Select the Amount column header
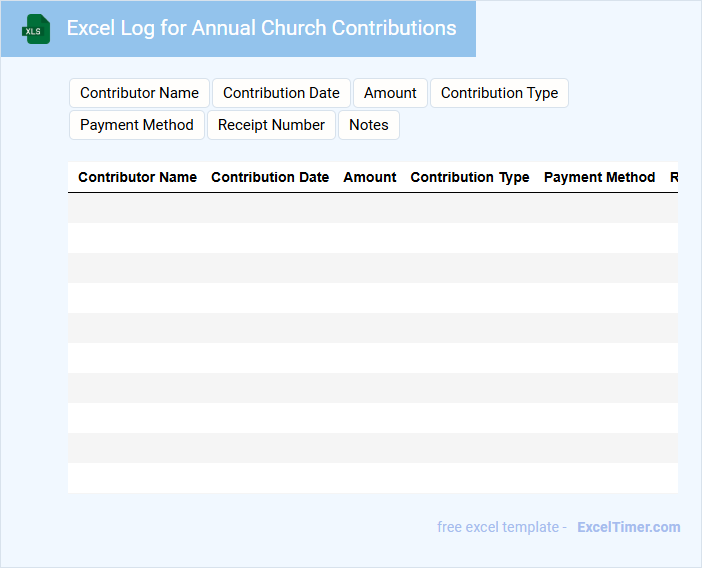 tap(370, 177)
